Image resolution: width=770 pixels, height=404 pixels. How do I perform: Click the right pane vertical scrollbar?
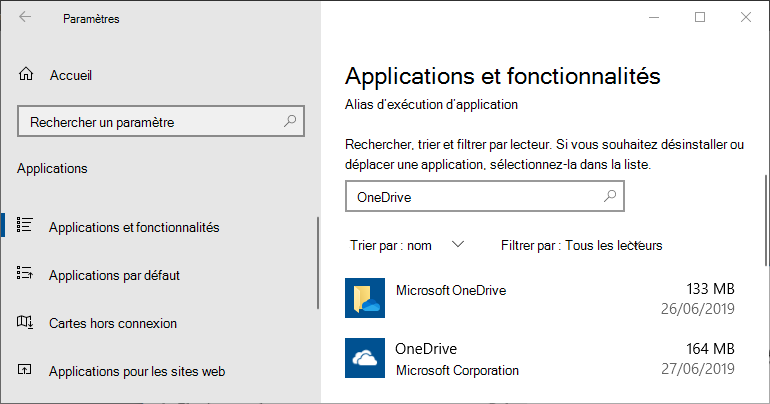click(766, 220)
